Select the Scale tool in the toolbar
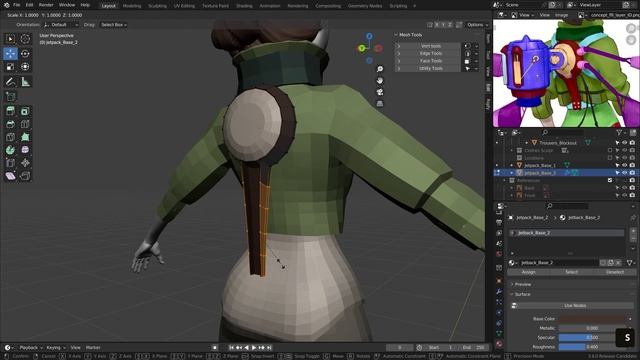 point(10,67)
